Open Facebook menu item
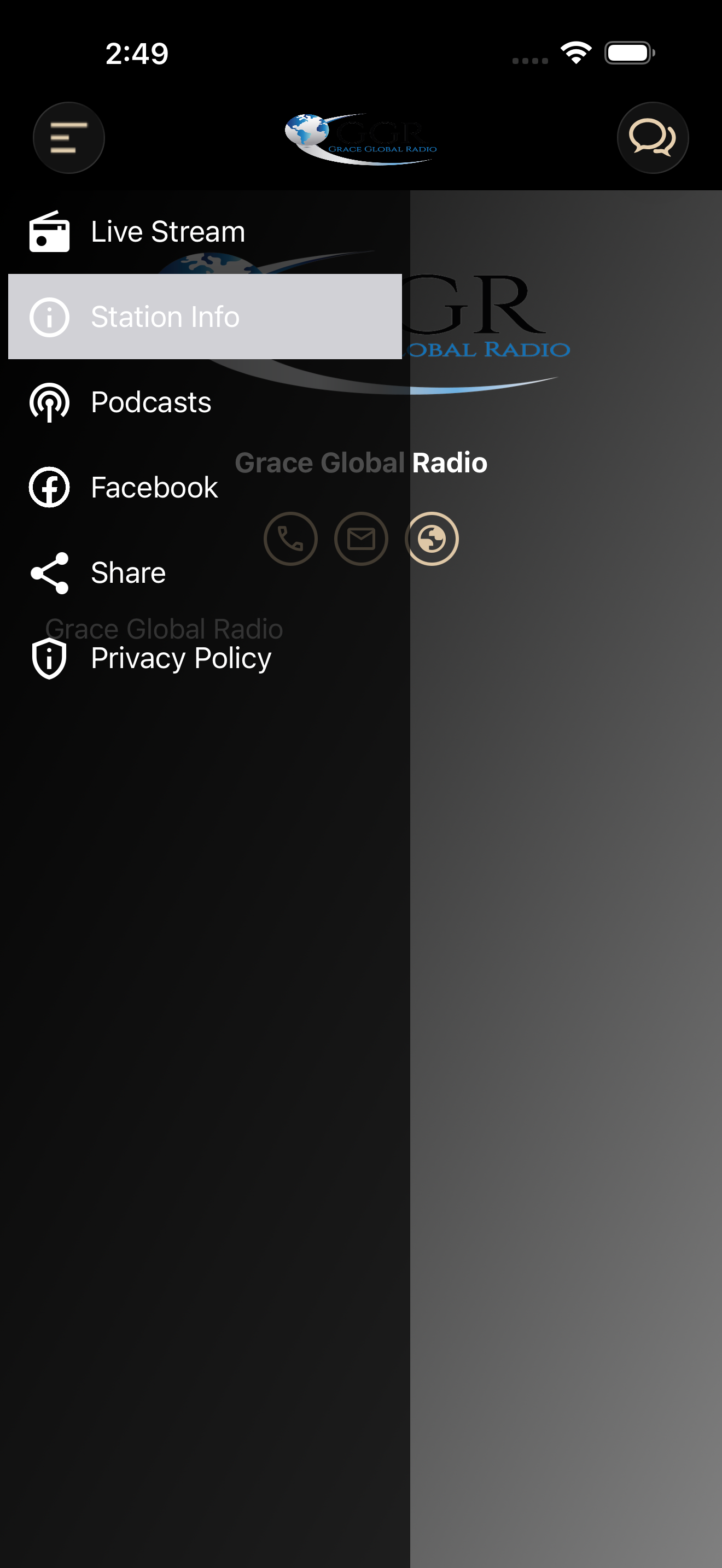 (x=205, y=487)
